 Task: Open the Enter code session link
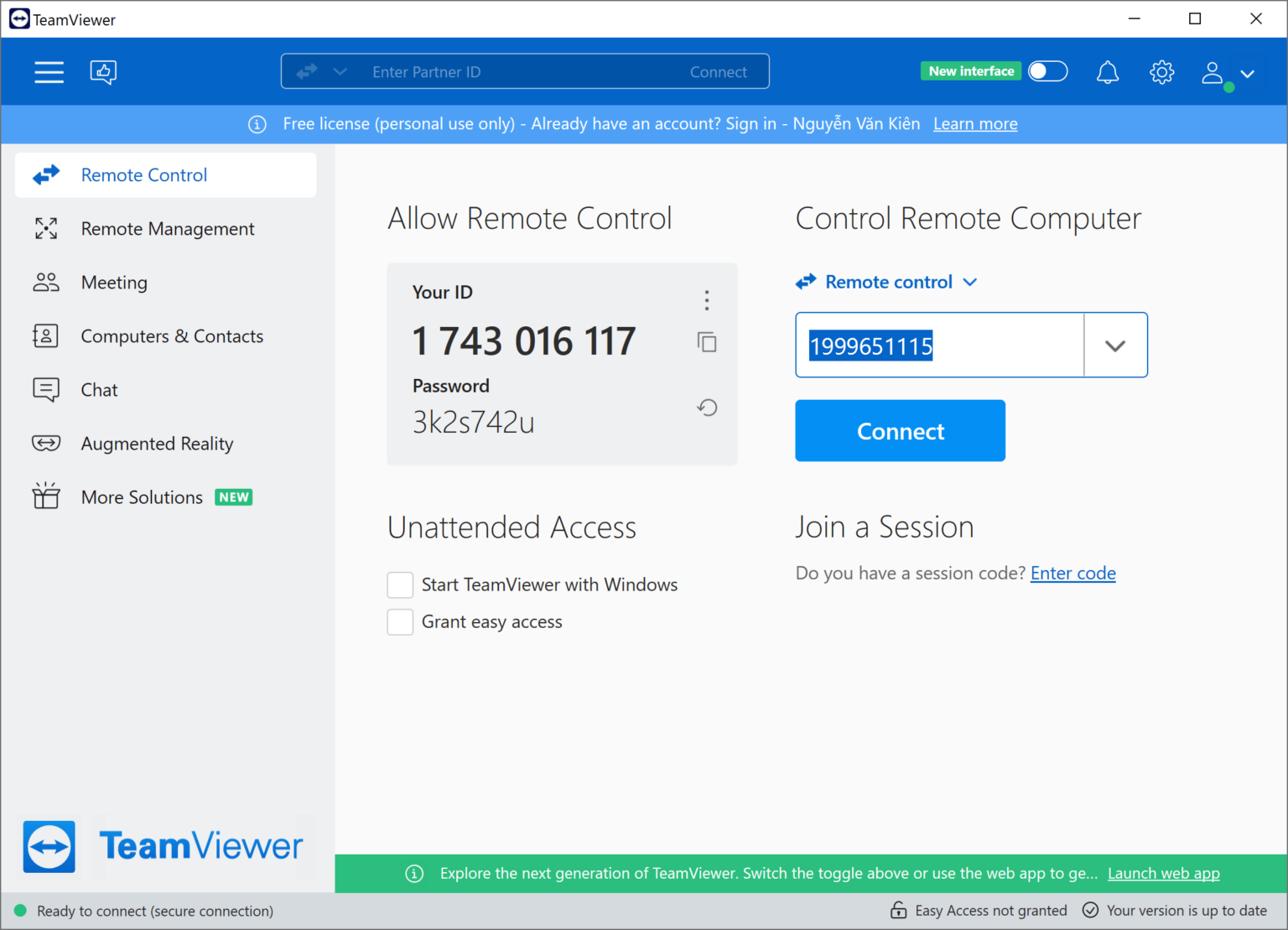pyautogui.click(x=1072, y=573)
